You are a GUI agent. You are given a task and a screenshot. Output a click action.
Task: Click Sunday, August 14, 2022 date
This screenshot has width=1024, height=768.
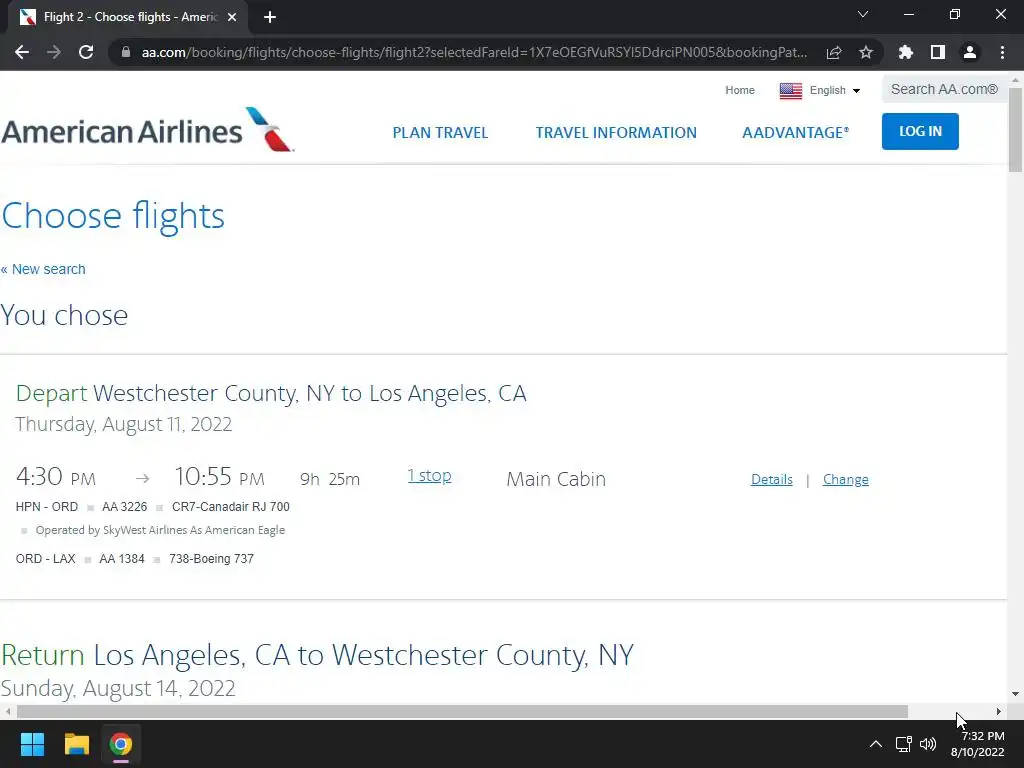[118, 688]
